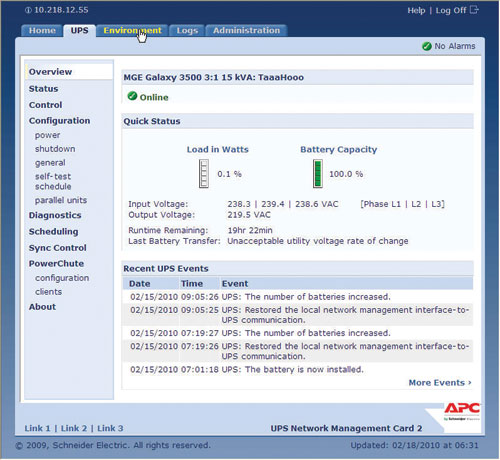Open PowerChute clients page
500x460 pixels.
48,292
